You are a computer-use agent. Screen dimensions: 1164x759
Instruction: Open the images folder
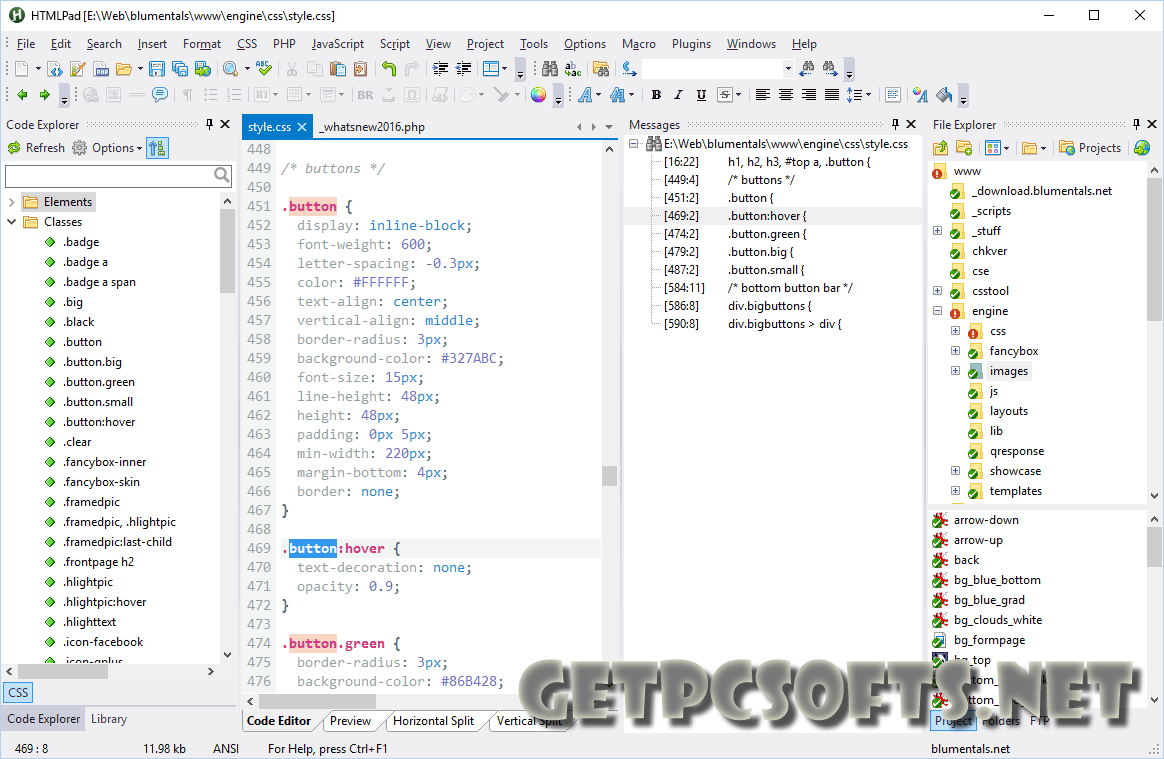1009,371
